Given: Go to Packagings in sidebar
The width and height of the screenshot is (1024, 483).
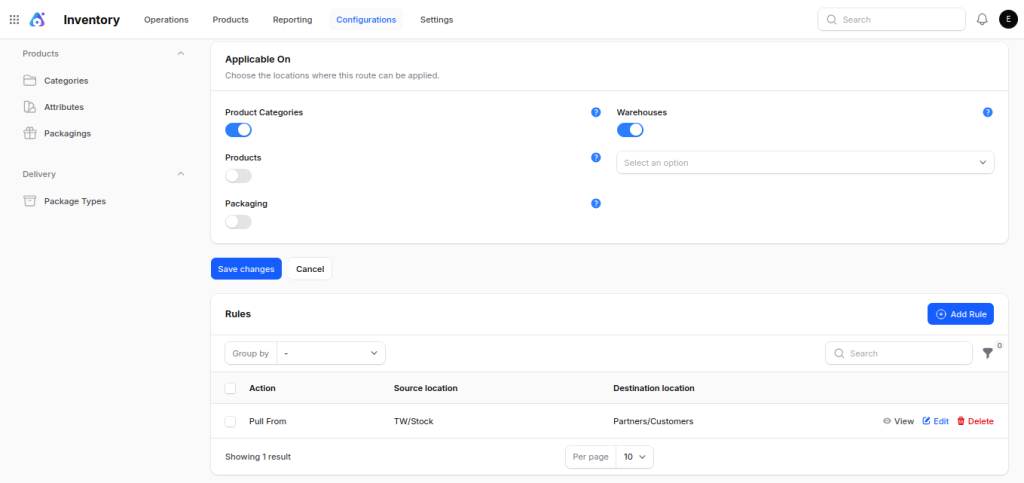Looking at the screenshot, I should point(68,133).
